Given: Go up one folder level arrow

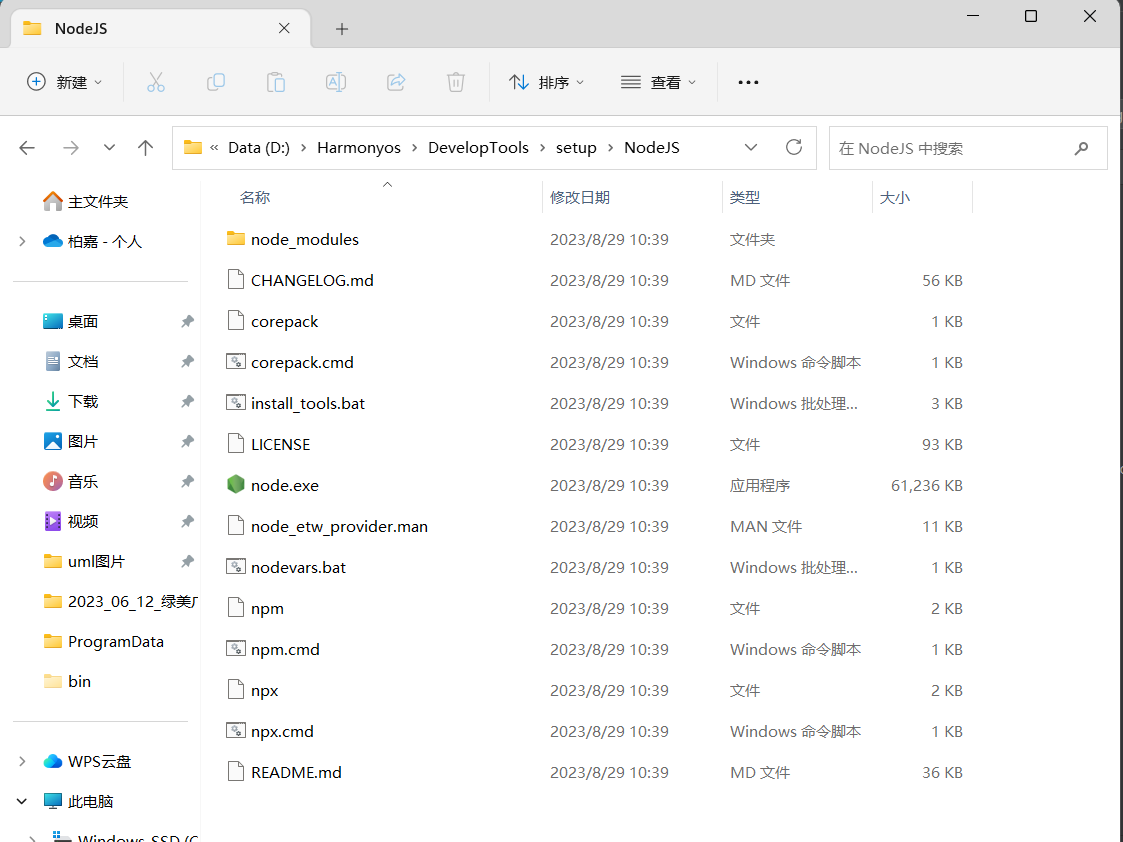Looking at the screenshot, I should tap(145, 148).
